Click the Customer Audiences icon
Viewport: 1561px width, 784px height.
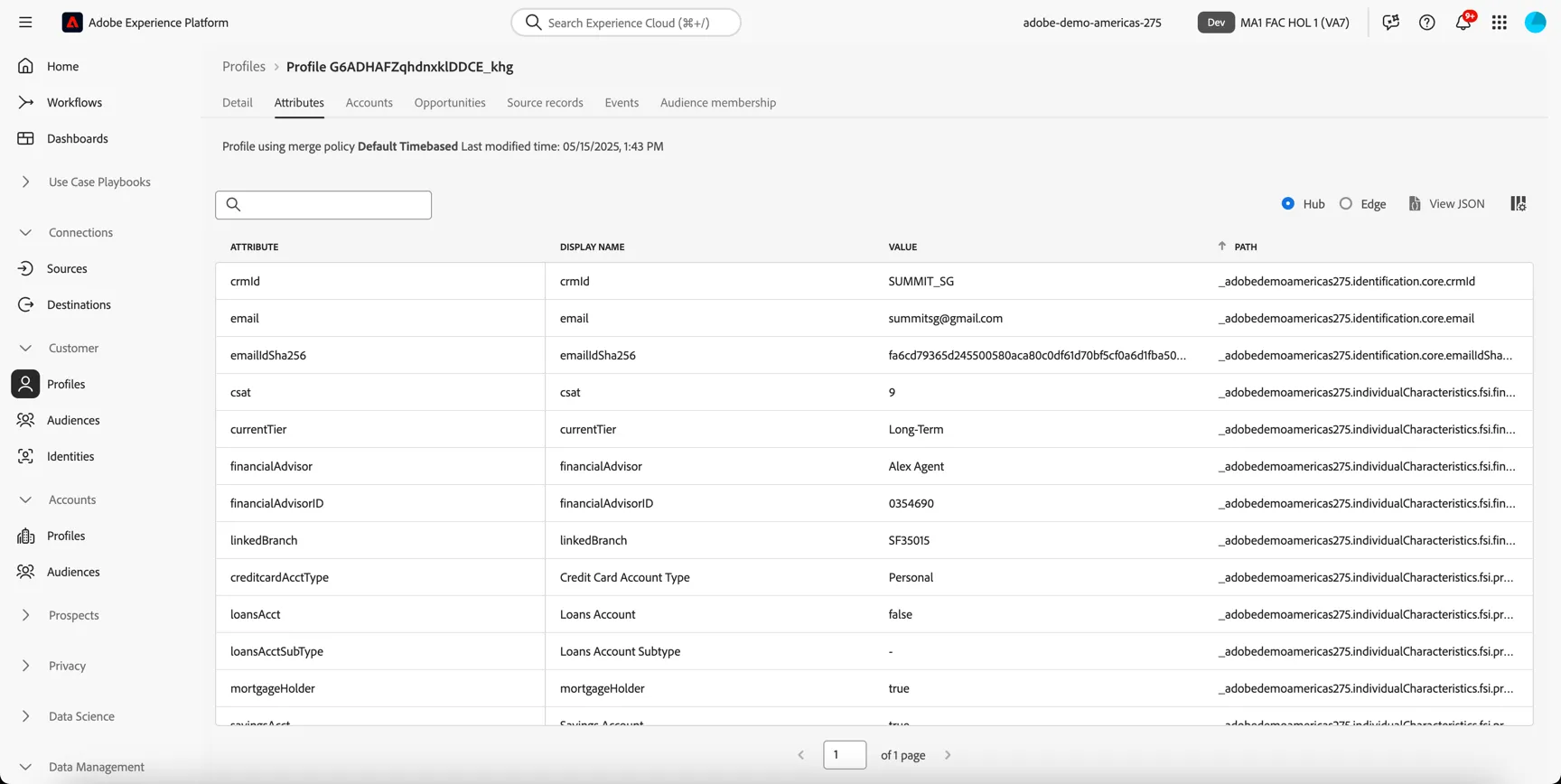pyautogui.click(x=25, y=420)
